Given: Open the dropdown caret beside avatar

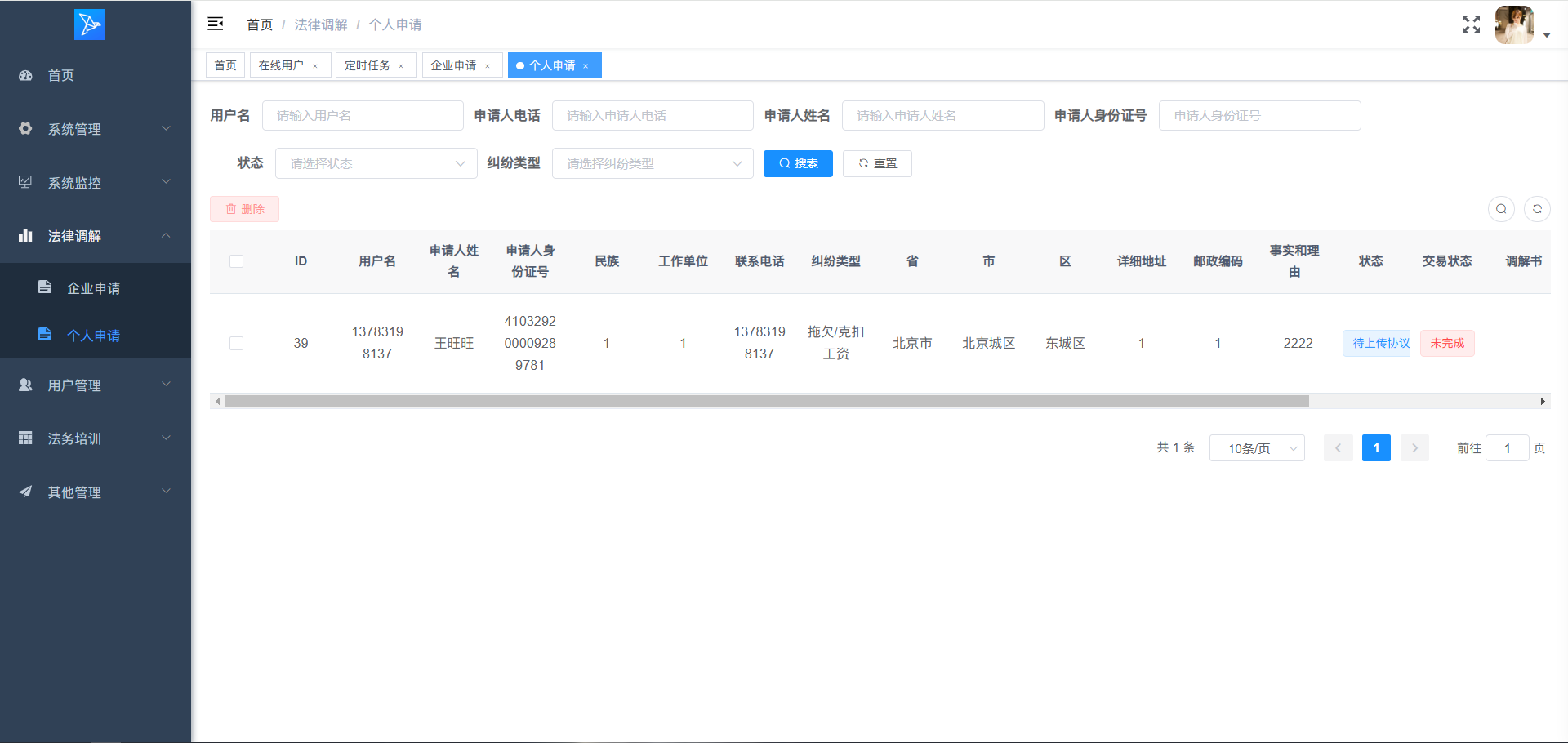Looking at the screenshot, I should (1547, 35).
